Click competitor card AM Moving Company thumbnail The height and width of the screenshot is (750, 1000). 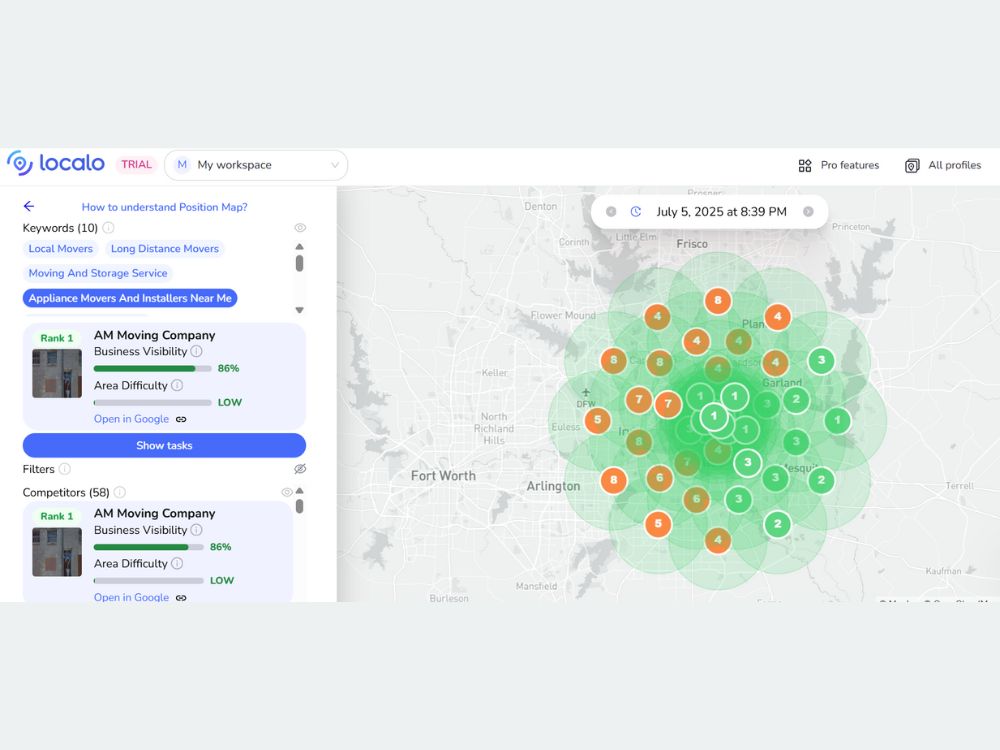(x=57, y=552)
